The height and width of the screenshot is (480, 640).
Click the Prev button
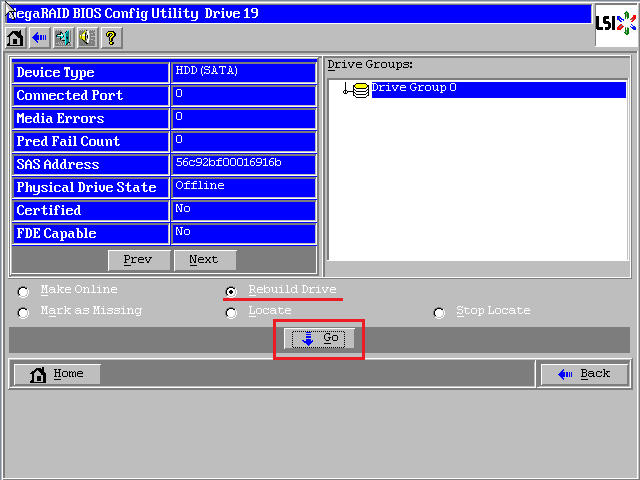tap(138, 260)
